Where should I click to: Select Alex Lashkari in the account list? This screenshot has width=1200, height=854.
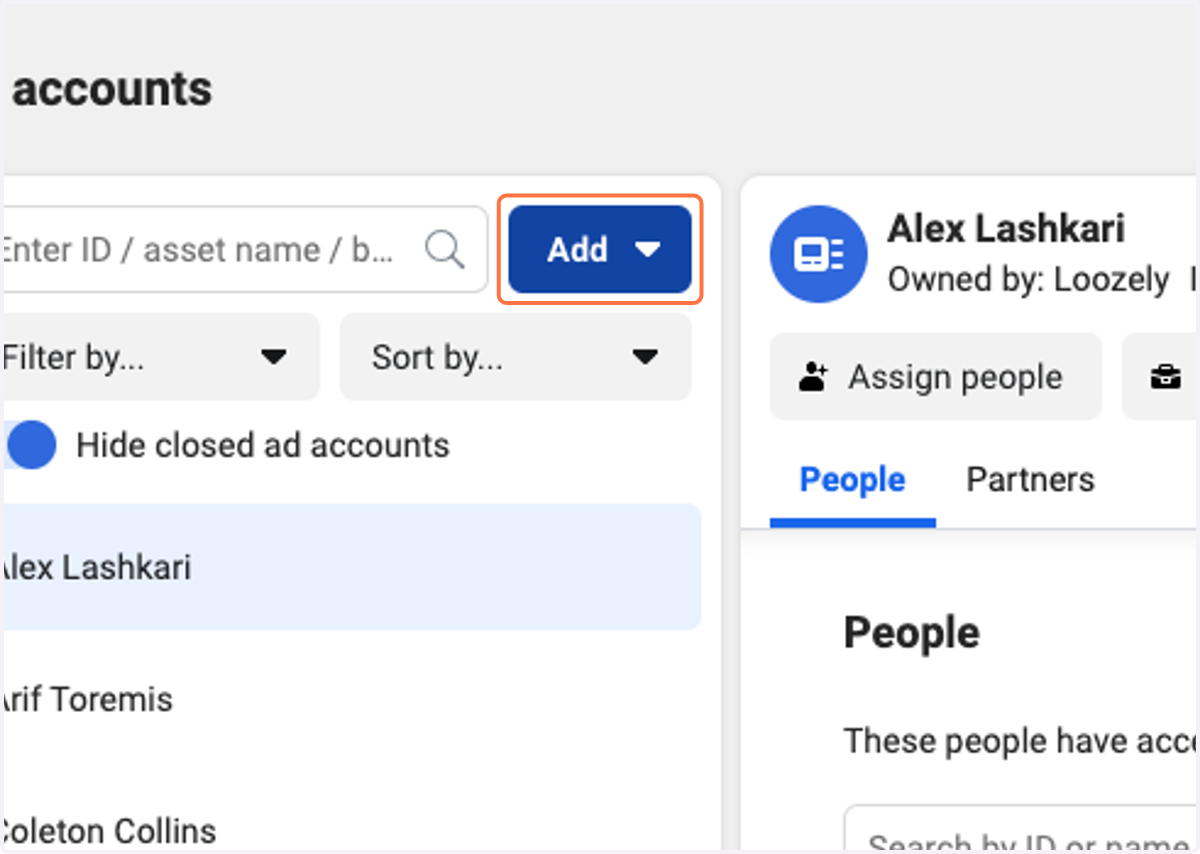coord(350,567)
